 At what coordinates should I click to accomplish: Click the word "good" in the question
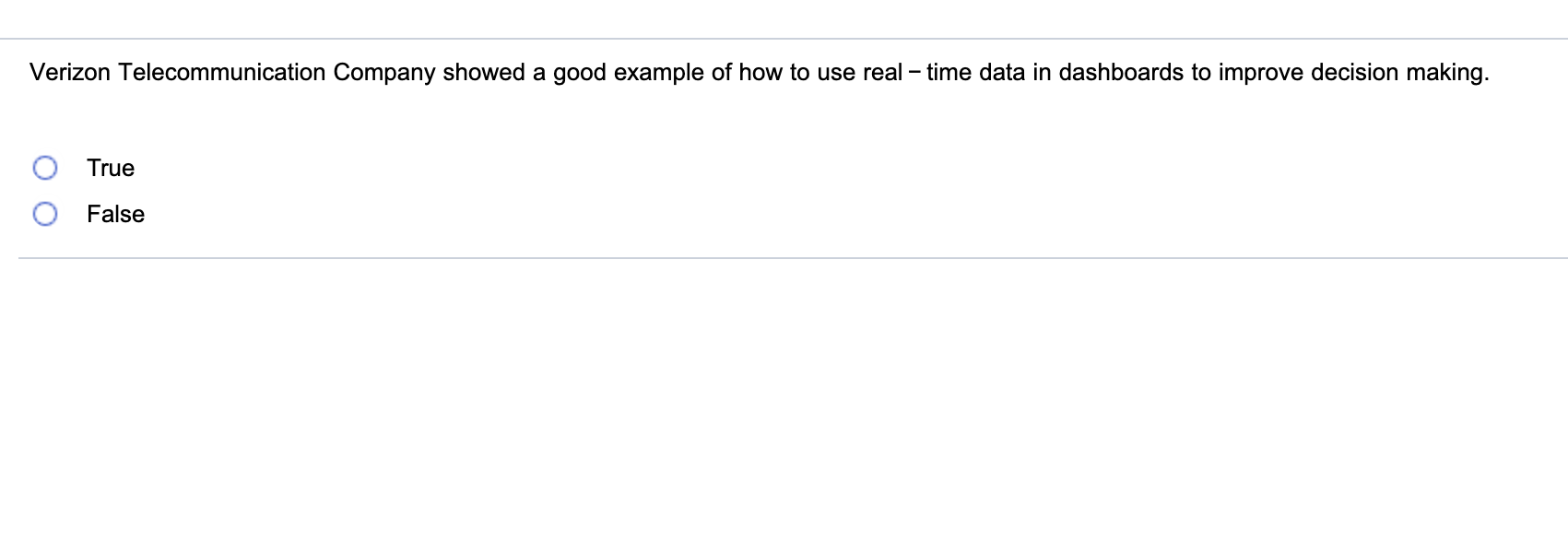(580, 73)
